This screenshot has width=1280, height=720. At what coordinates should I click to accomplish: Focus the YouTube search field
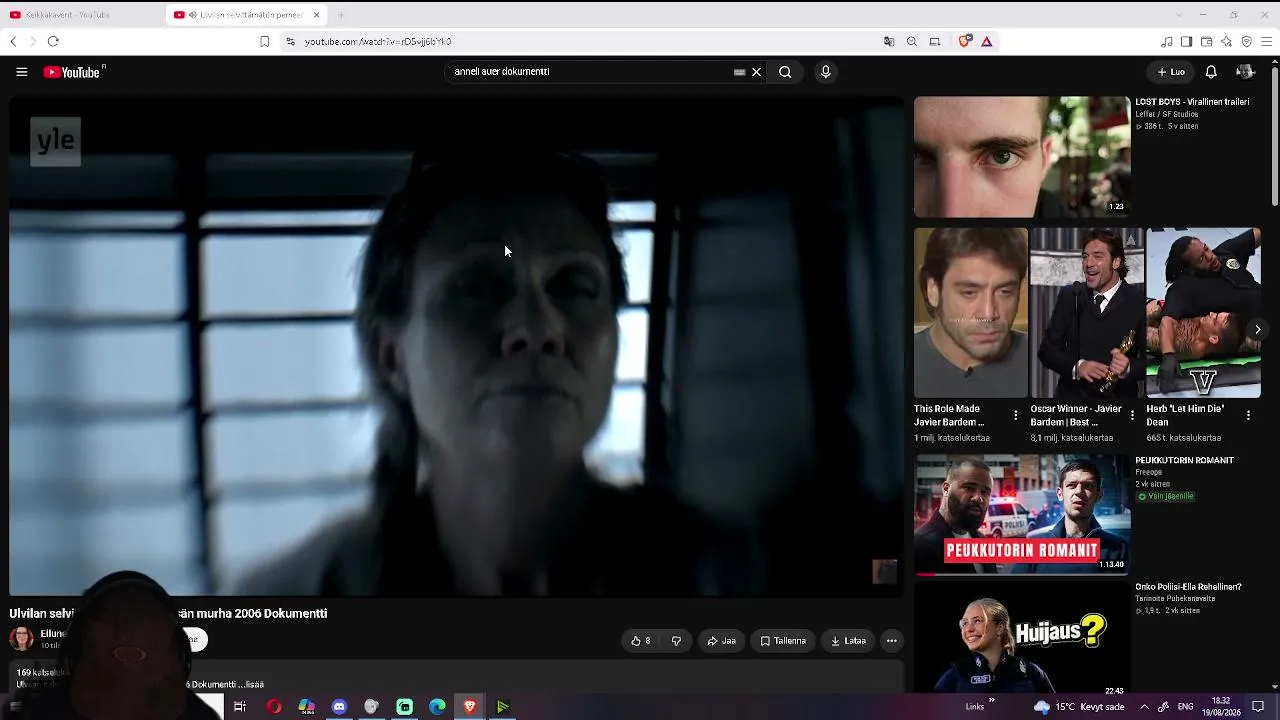tap(590, 72)
